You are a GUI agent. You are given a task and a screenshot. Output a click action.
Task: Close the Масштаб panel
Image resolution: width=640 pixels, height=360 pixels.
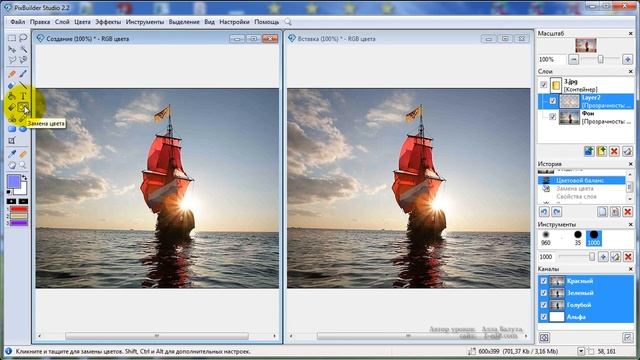coord(631,33)
